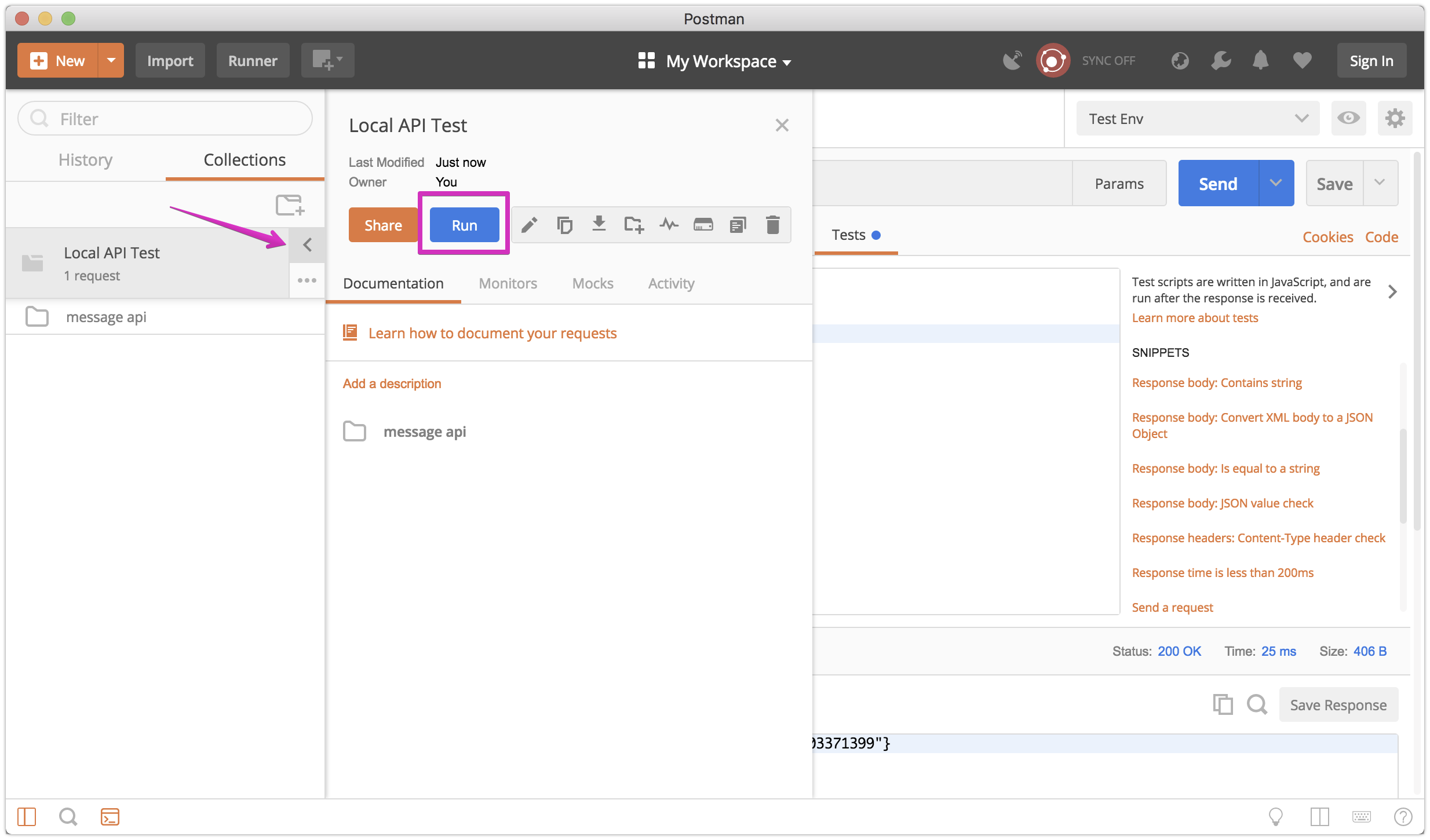Open the Test Env environment dropdown

coord(1198,118)
